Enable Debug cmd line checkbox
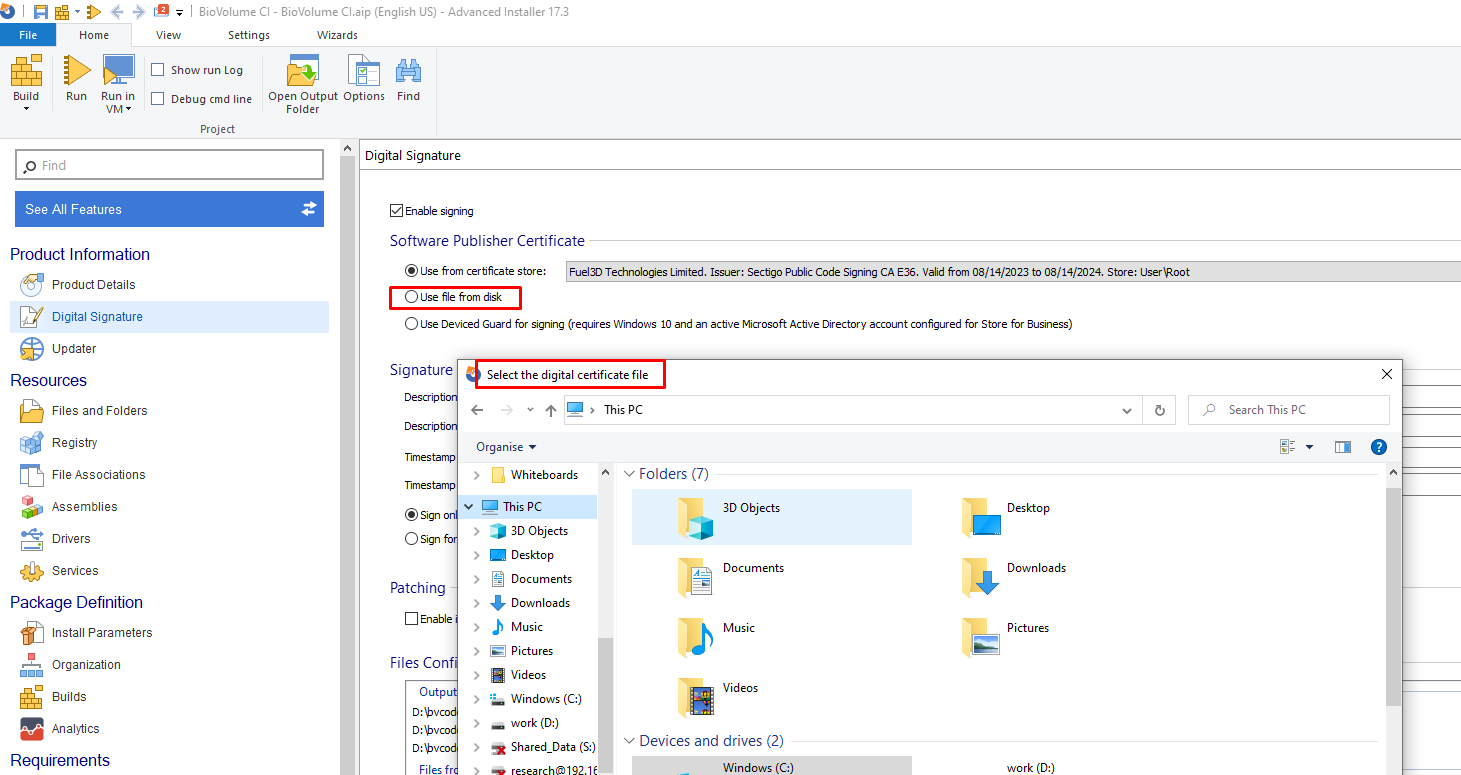 pyautogui.click(x=158, y=99)
